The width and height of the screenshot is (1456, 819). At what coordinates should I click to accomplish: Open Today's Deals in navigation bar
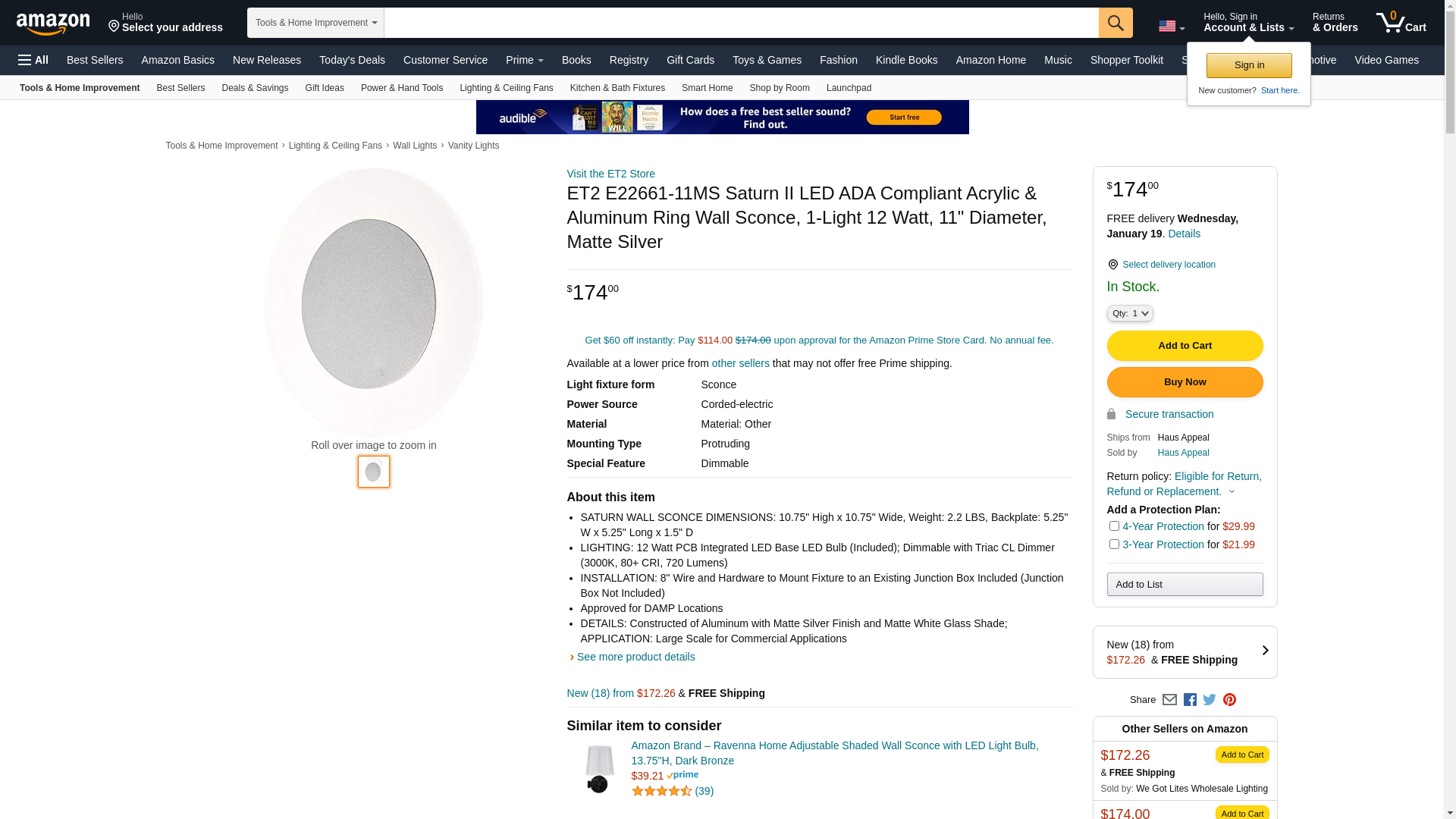(352, 60)
